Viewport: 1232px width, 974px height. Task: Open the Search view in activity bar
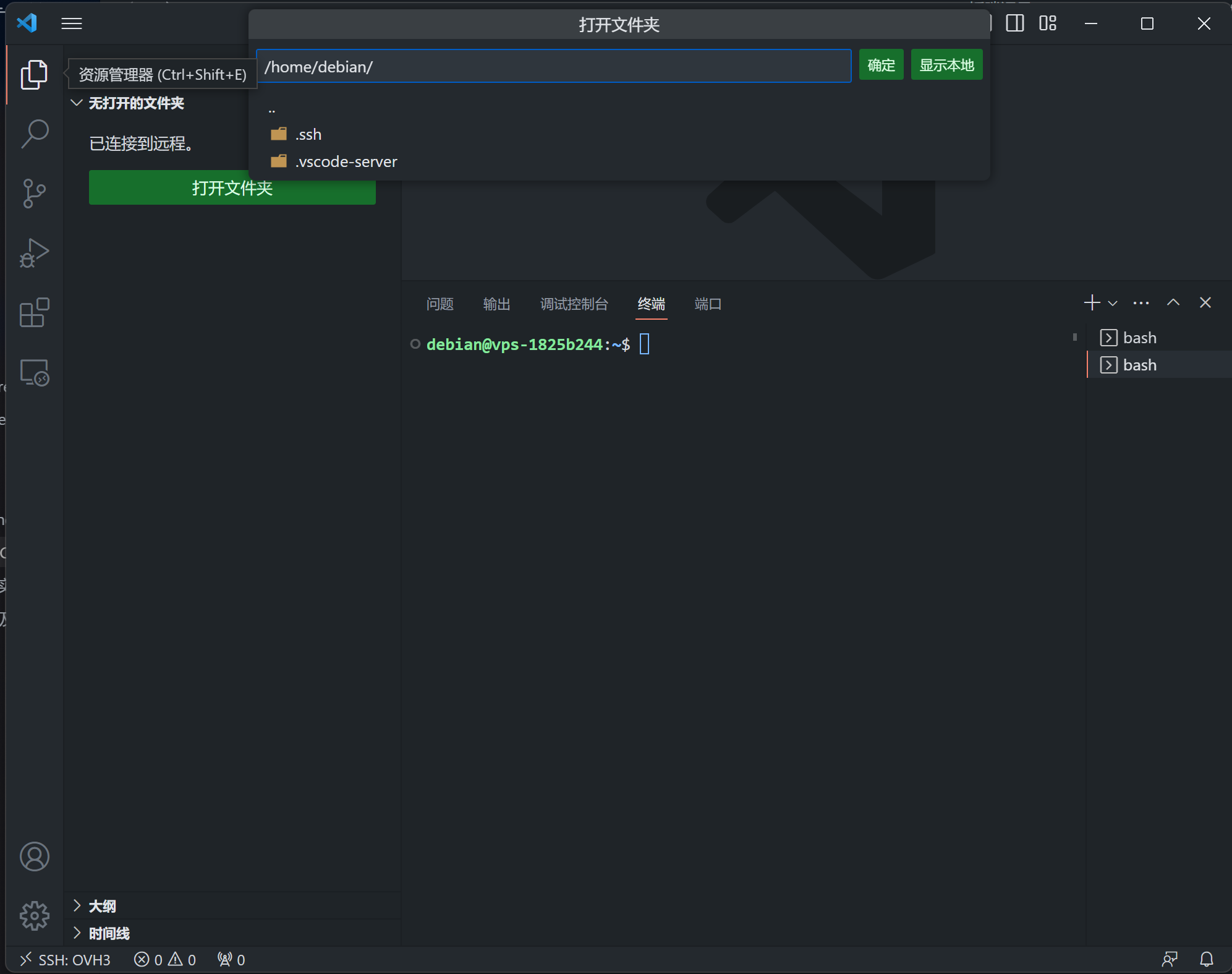(x=35, y=134)
